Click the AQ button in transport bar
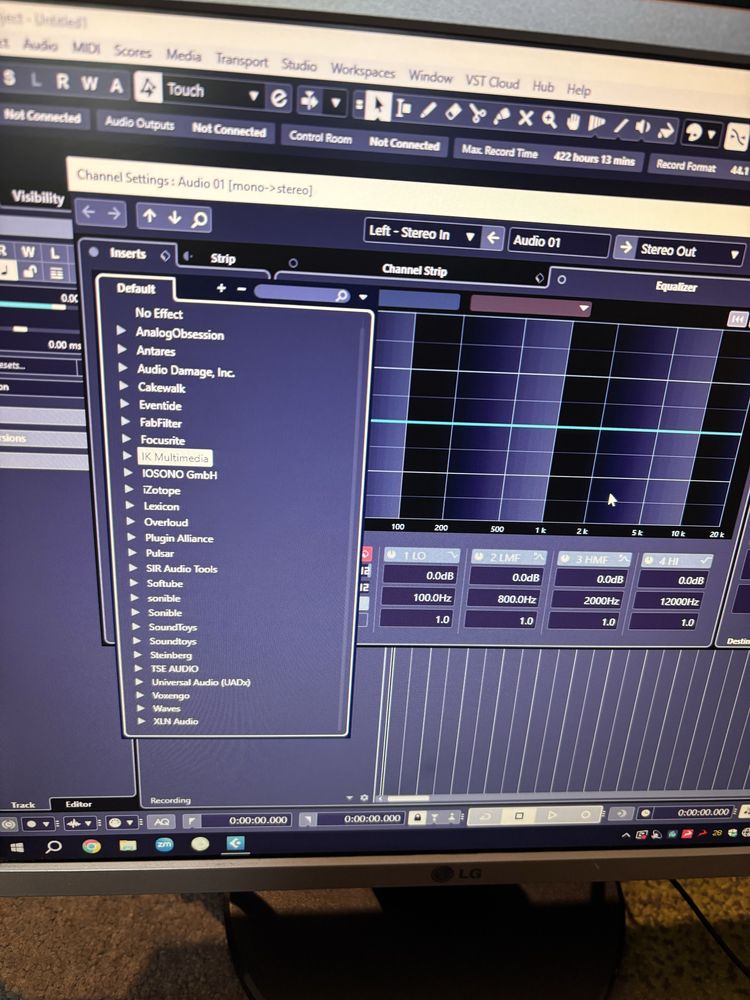The height and width of the screenshot is (1000, 750). pyautogui.click(x=161, y=822)
